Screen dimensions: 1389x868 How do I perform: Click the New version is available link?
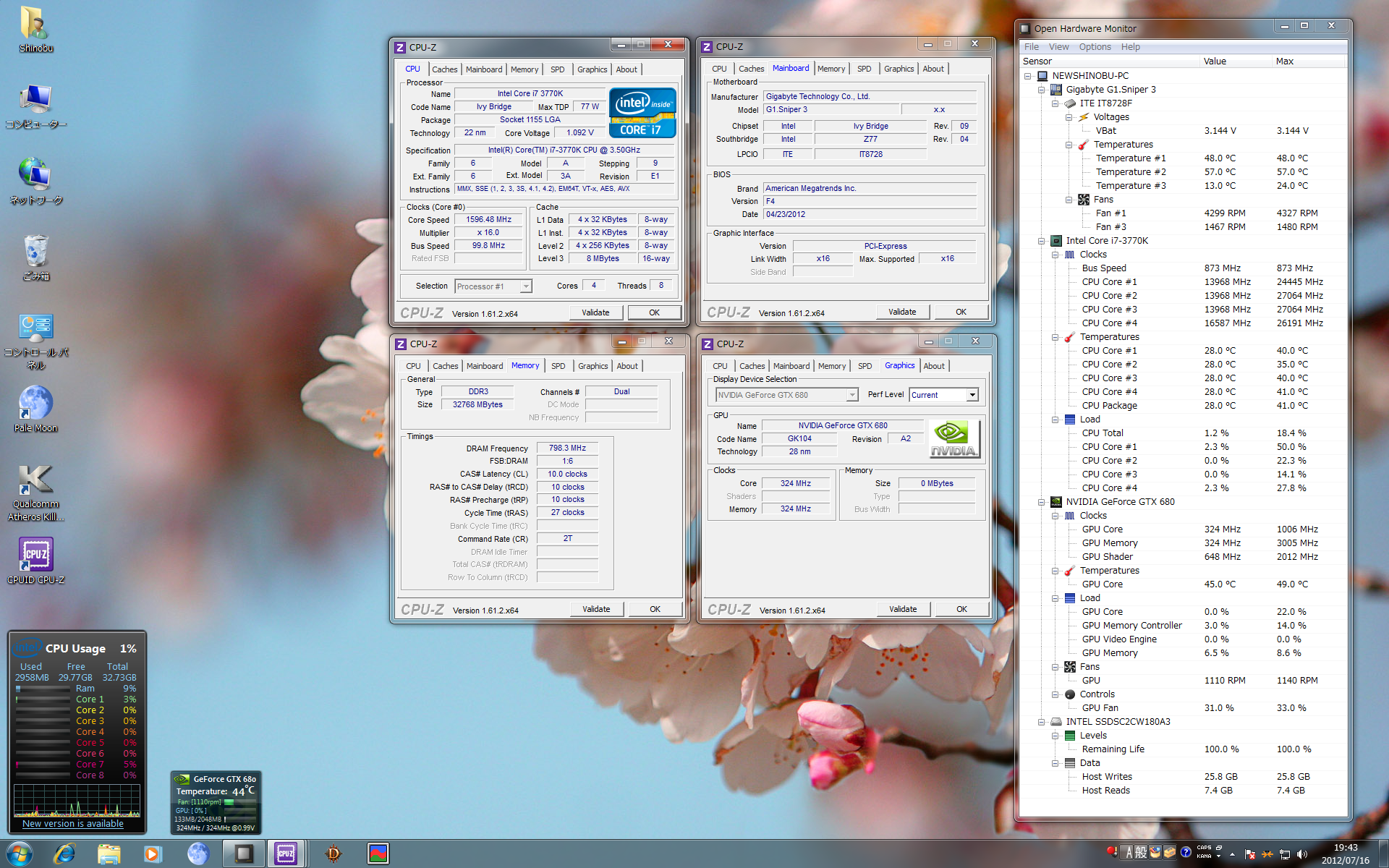click(x=73, y=824)
